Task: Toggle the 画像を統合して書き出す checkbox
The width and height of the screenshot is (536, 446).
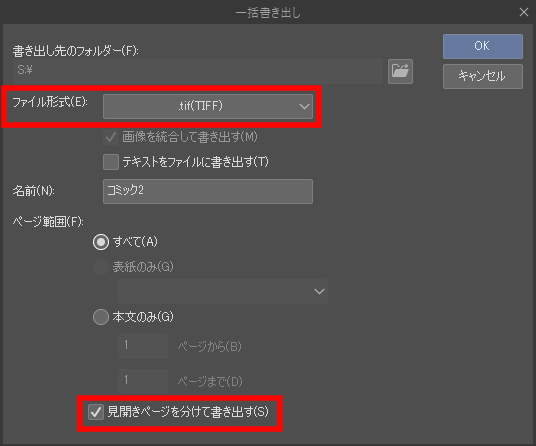Action: coord(111,137)
